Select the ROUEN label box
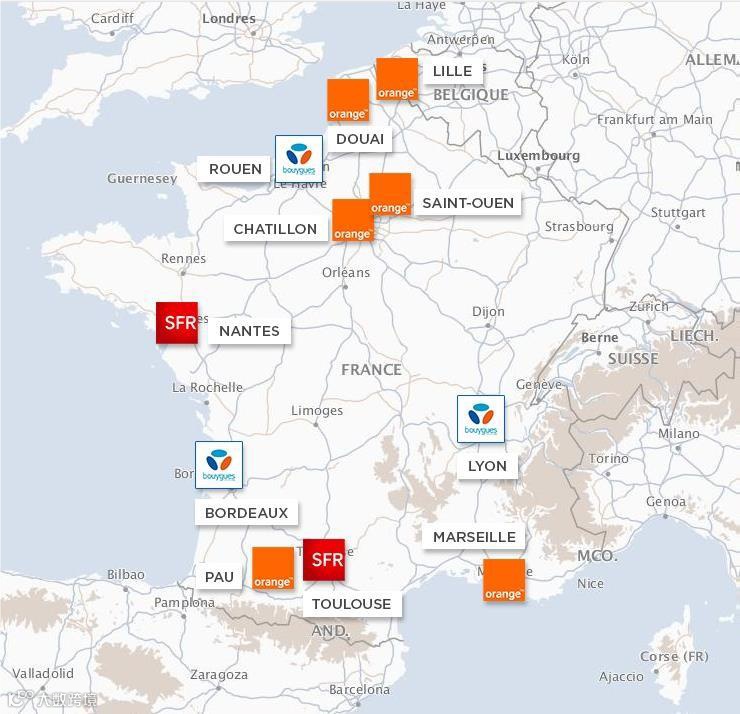Screen dimensions: 740x714 coord(235,169)
